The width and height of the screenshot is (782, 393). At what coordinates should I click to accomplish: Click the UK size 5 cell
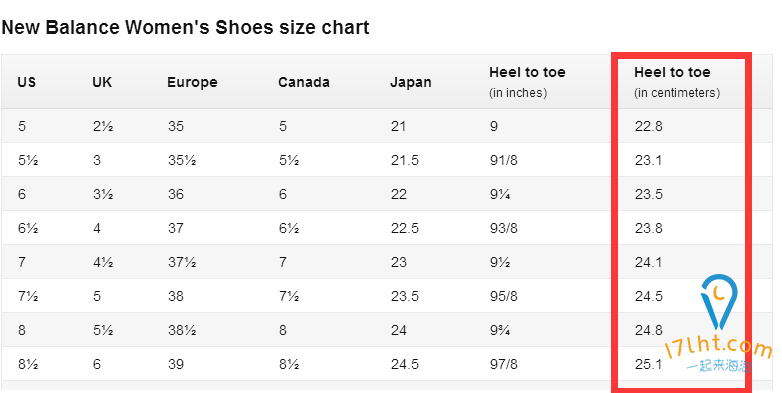pos(97,296)
